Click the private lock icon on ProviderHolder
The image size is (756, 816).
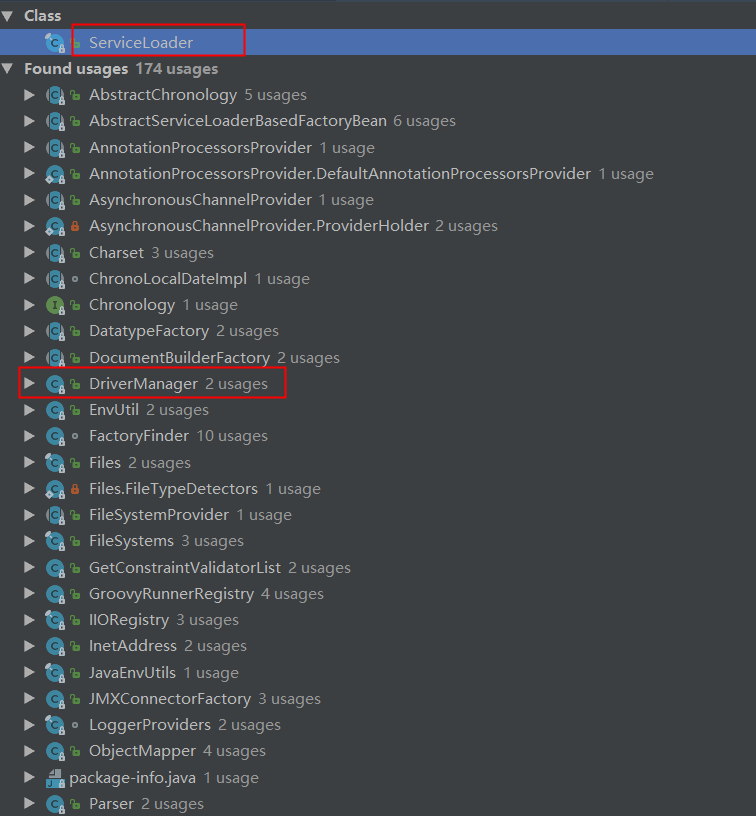point(75,226)
